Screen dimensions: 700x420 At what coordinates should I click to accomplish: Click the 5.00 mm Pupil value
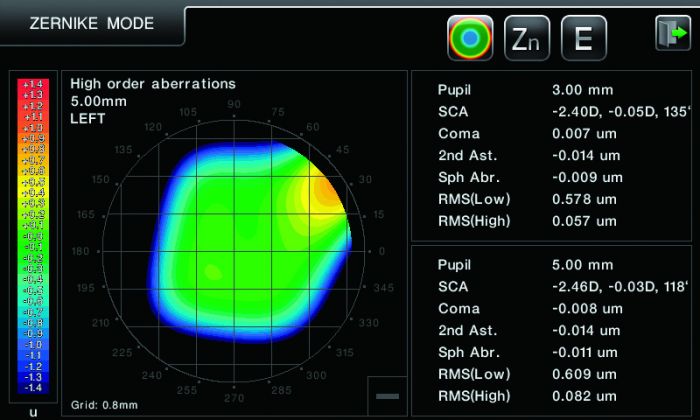tap(582, 265)
